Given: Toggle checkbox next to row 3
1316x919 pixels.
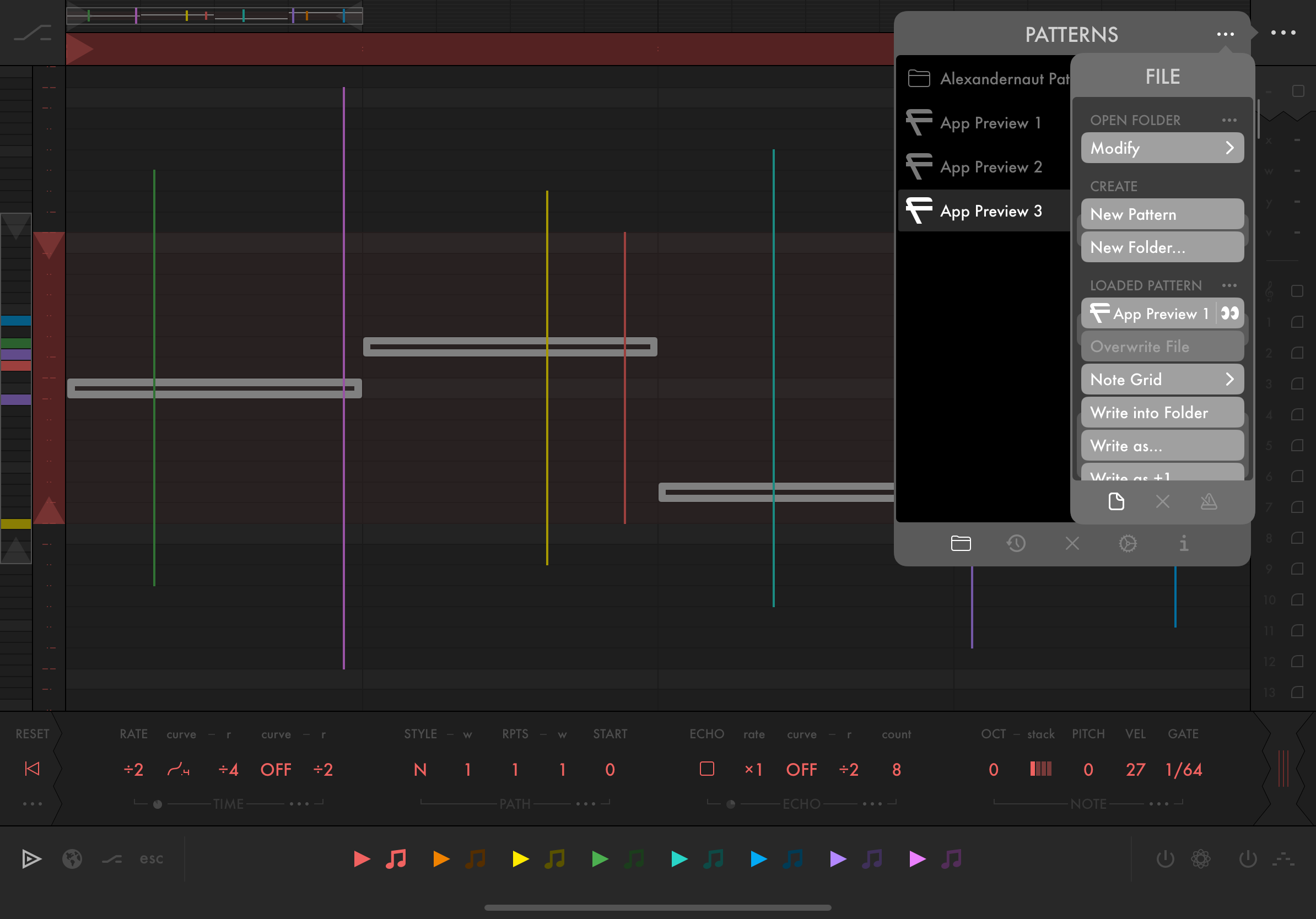Looking at the screenshot, I should tap(1298, 383).
